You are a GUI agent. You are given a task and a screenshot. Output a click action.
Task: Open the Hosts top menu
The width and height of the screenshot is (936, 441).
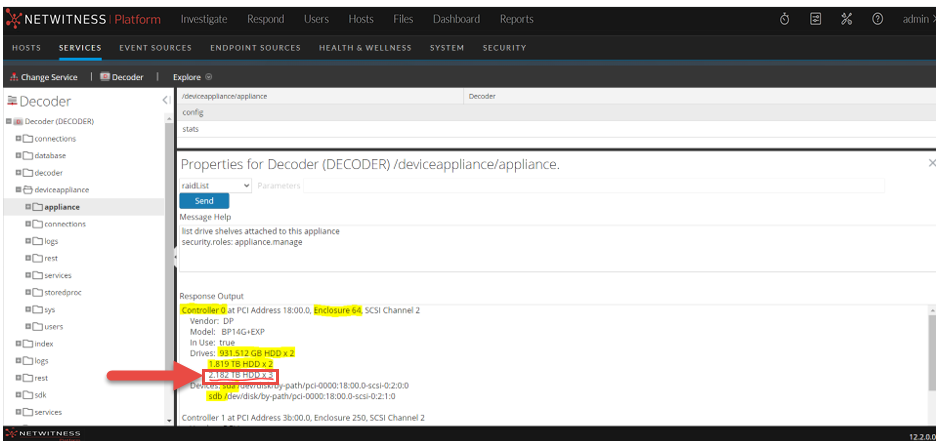[x=361, y=19]
